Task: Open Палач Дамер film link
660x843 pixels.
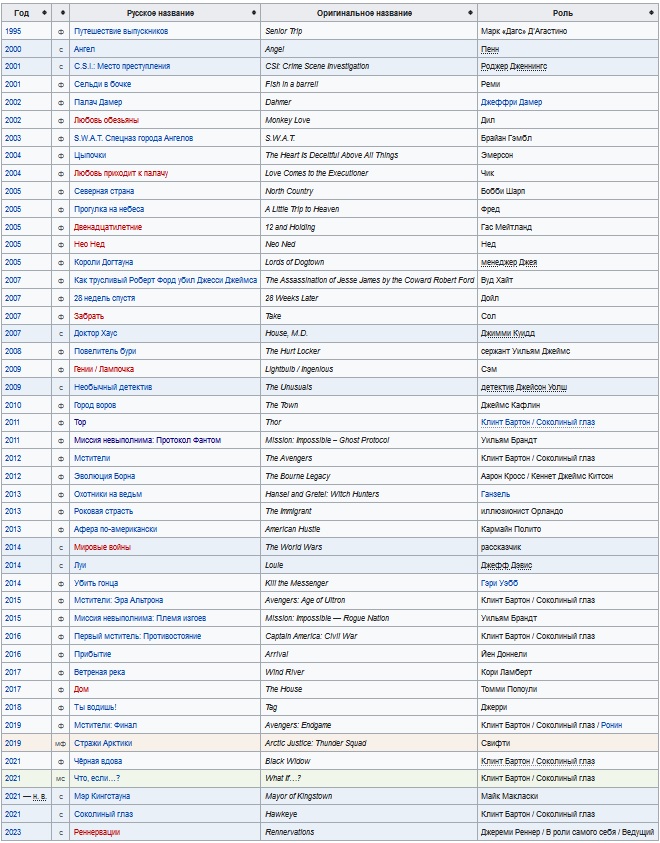Action: tap(98, 102)
